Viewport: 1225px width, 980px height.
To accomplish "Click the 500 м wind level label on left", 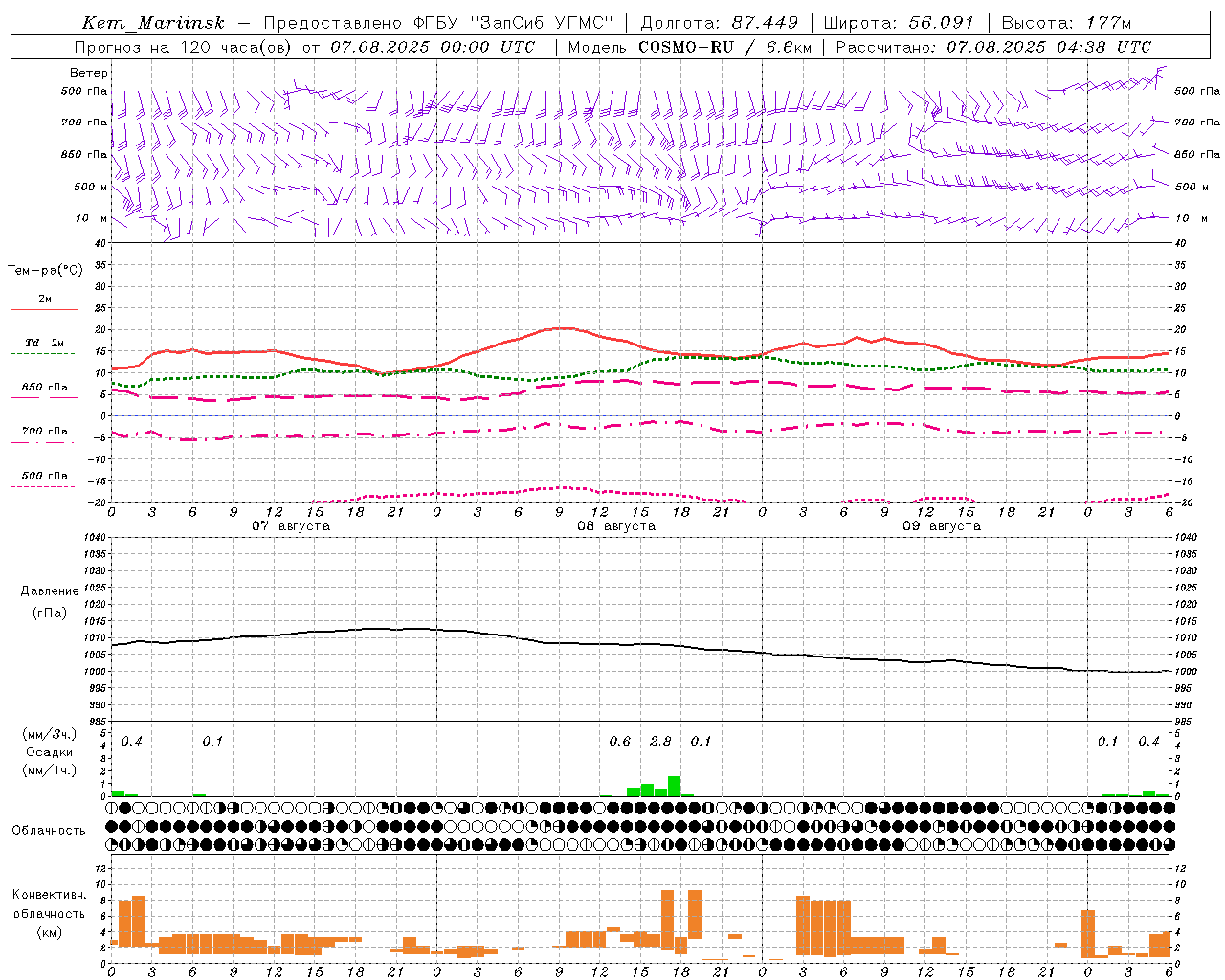I will (x=91, y=187).
